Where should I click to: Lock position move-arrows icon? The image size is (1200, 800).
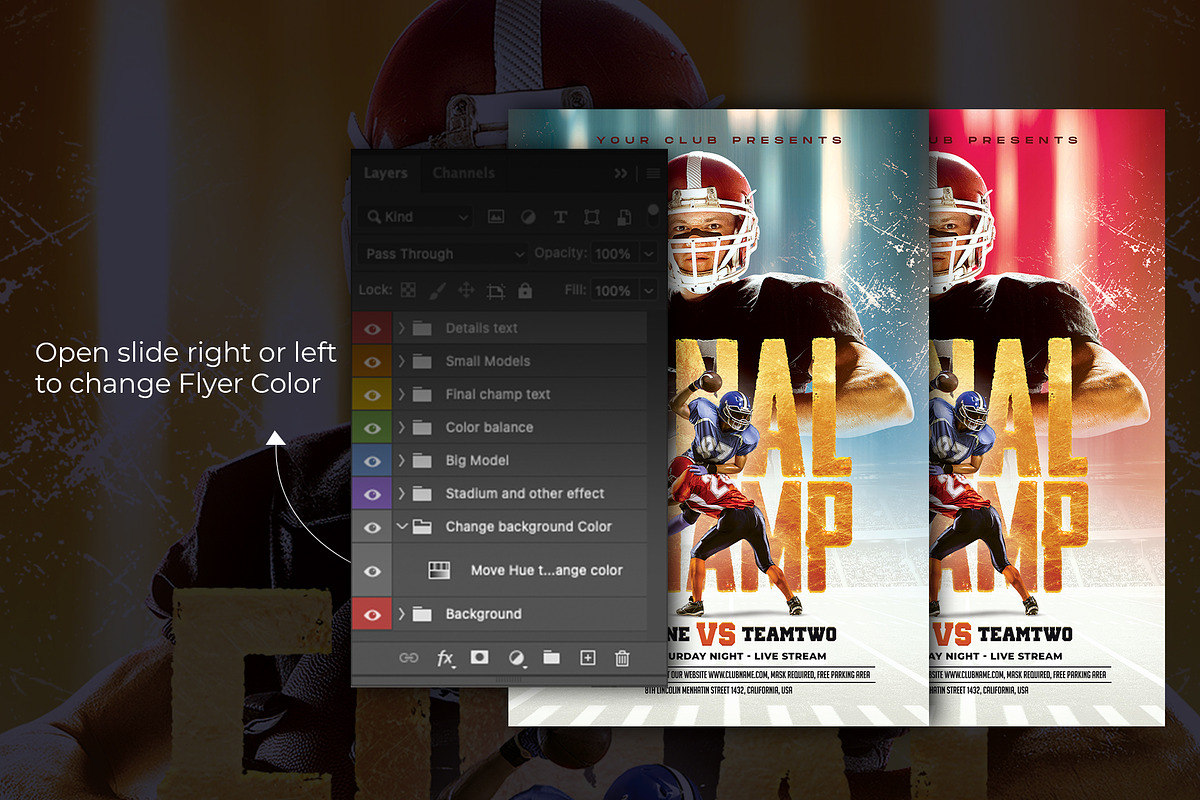point(466,290)
